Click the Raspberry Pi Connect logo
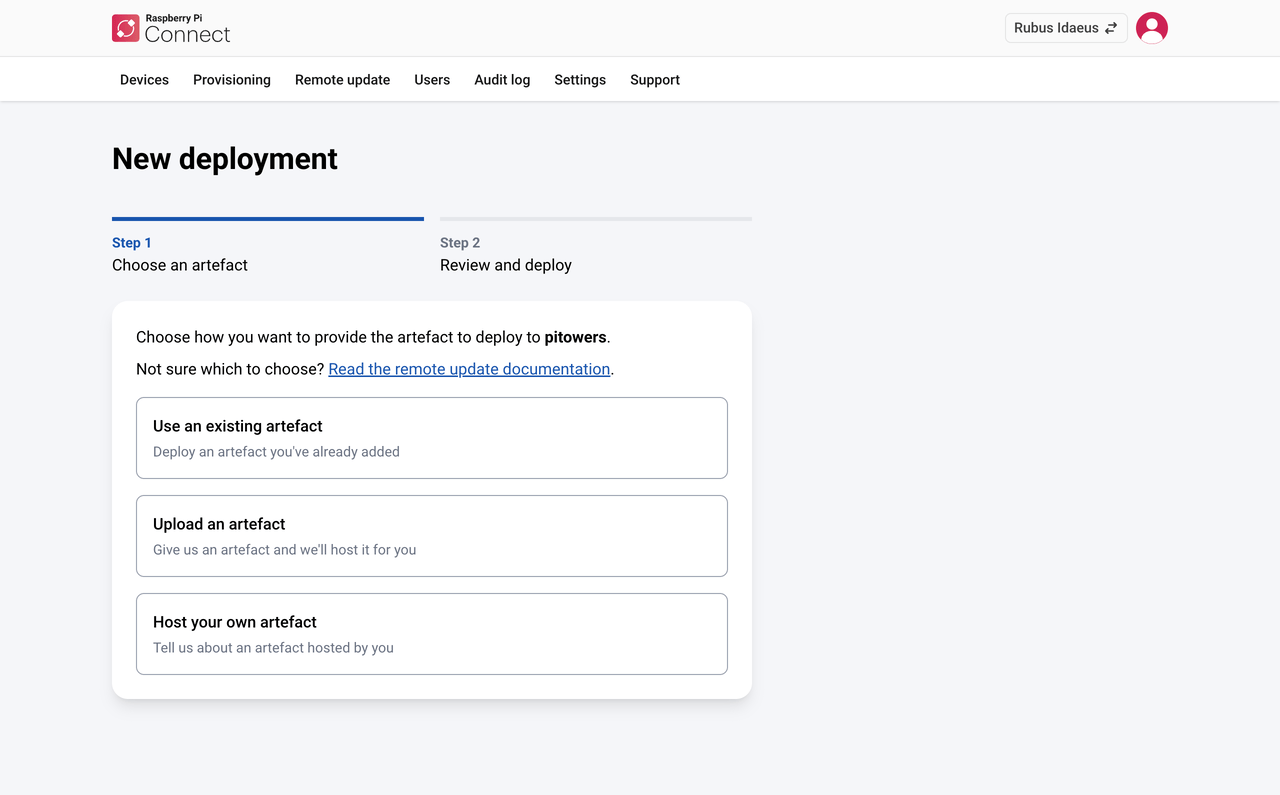Viewport: 1280px width, 795px height. 171,28
